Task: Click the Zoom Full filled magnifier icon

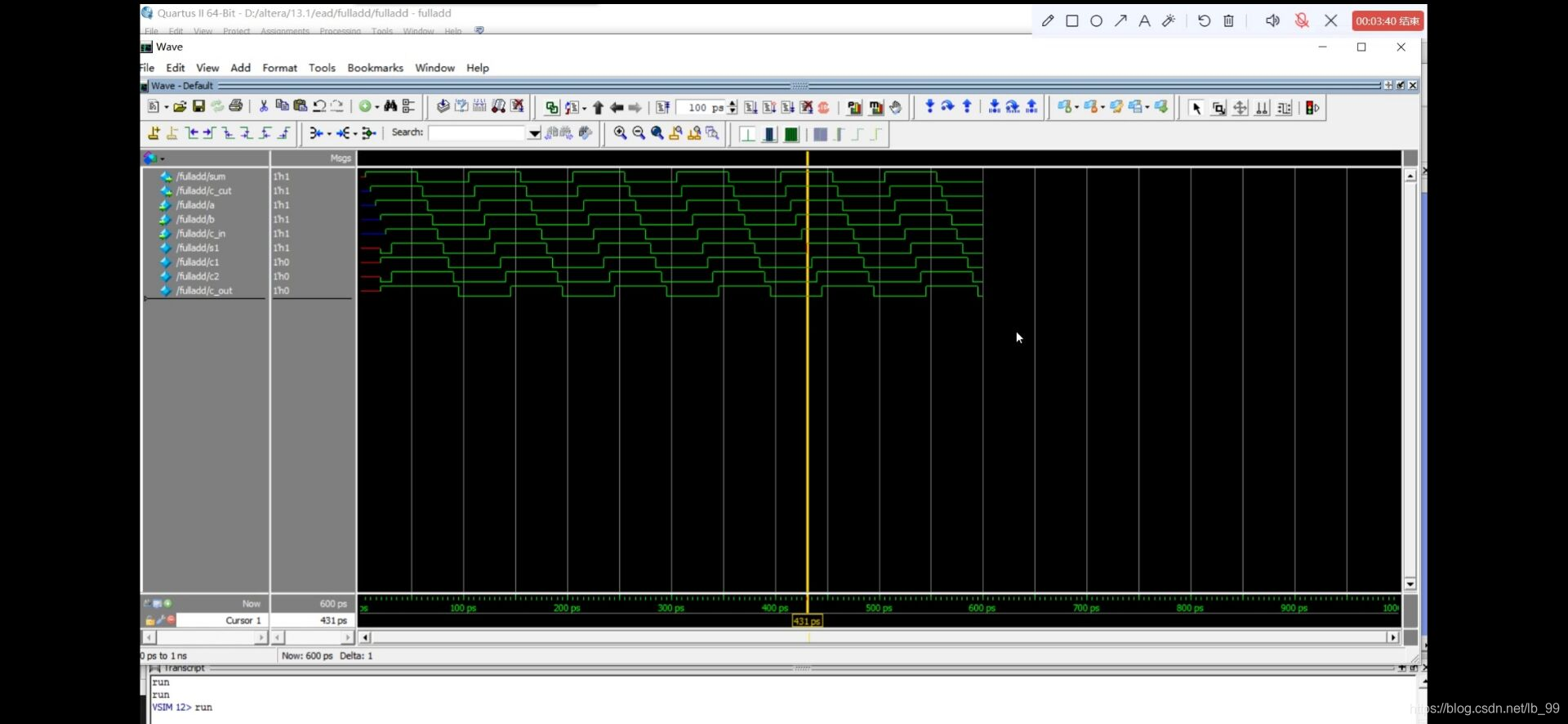Action: (x=657, y=133)
